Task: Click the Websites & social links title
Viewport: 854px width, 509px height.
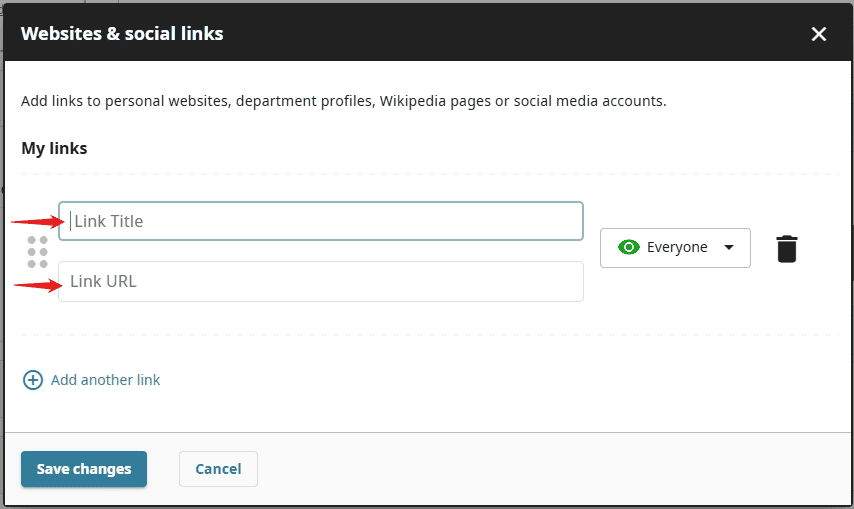Action: click(x=122, y=34)
